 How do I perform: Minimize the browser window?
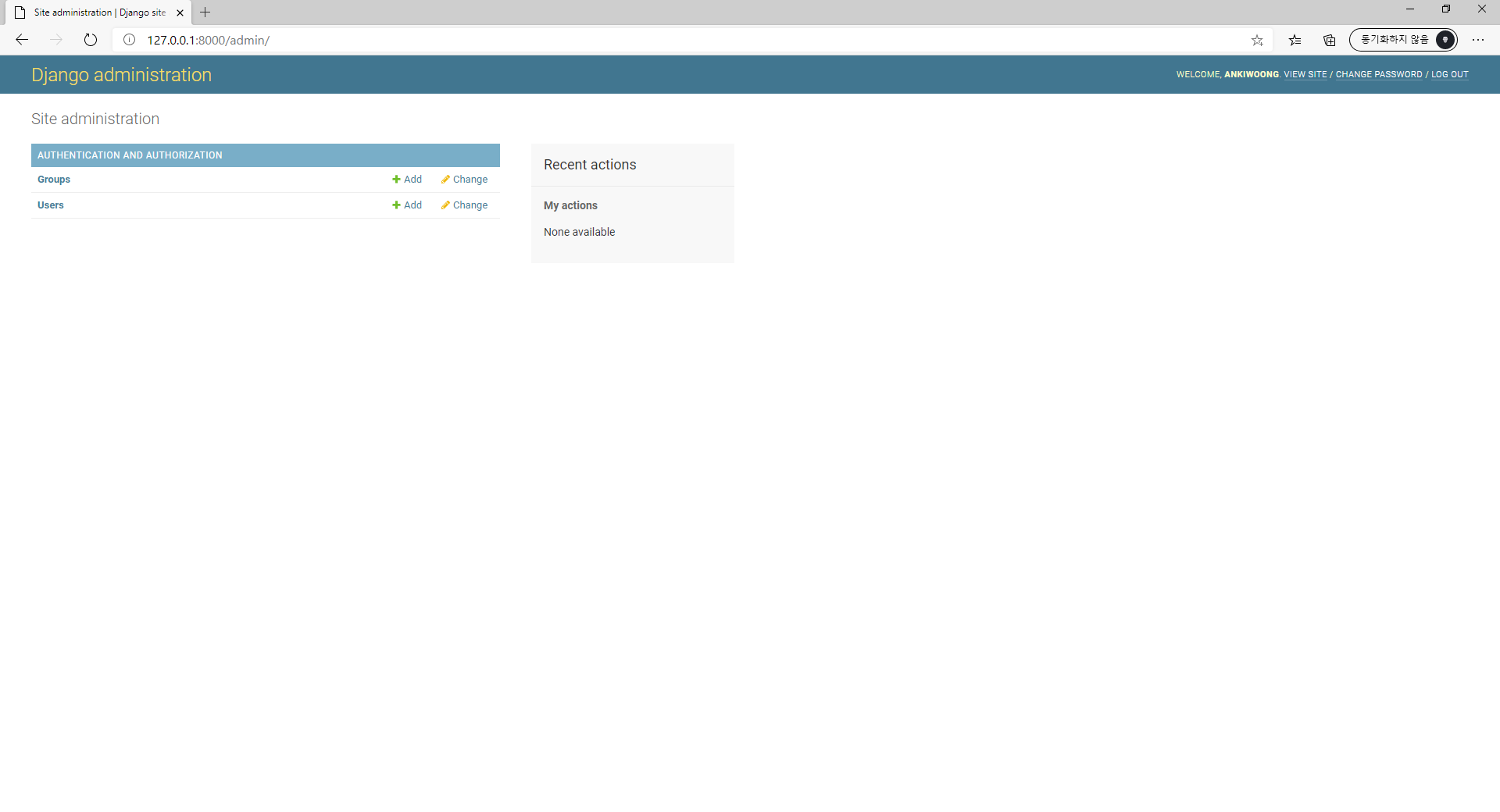pos(1410,9)
